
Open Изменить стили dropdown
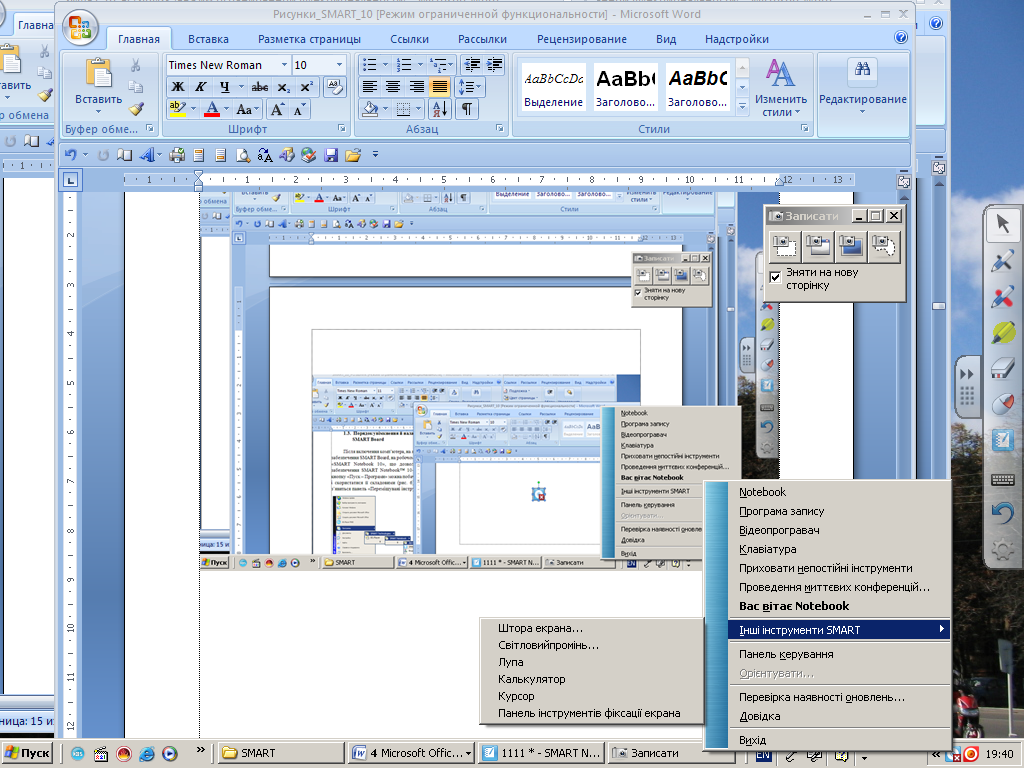[x=780, y=88]
